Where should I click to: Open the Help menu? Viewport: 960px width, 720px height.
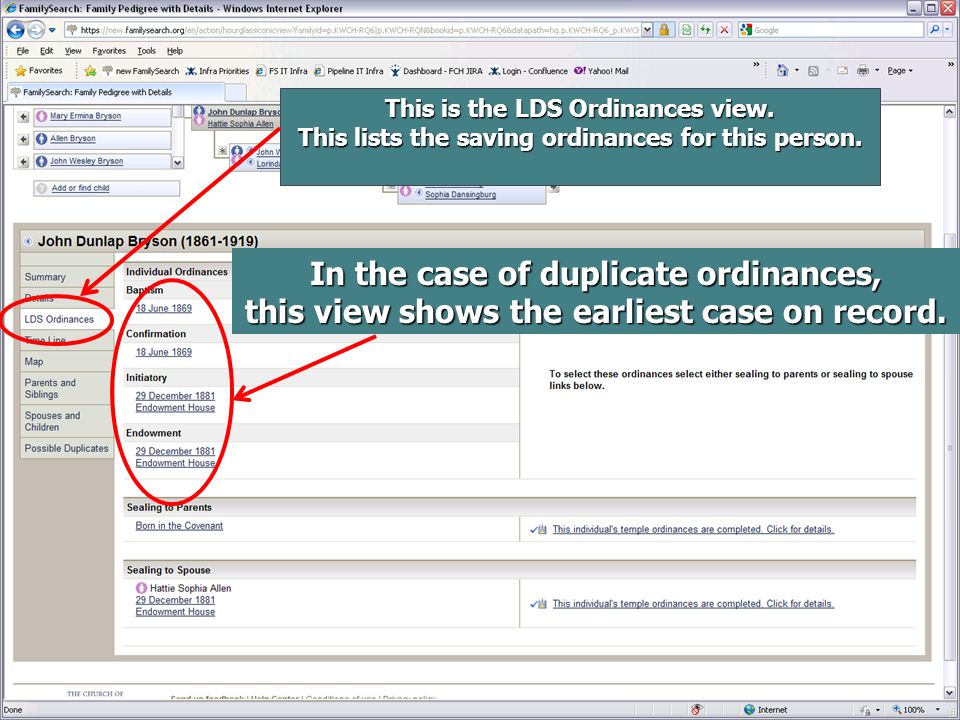[x=175, y=51]
